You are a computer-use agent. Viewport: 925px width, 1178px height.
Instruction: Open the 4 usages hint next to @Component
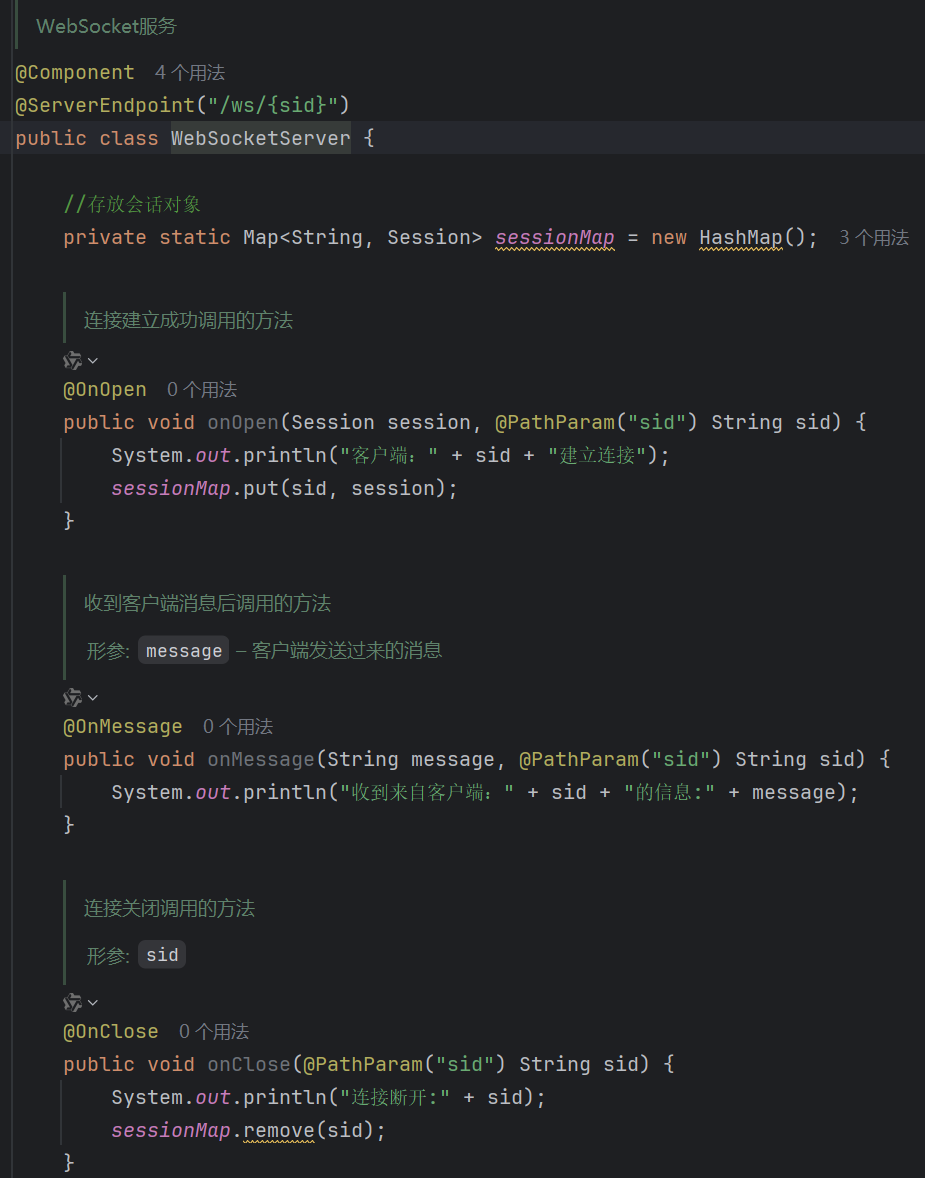(x=190, y=73)
